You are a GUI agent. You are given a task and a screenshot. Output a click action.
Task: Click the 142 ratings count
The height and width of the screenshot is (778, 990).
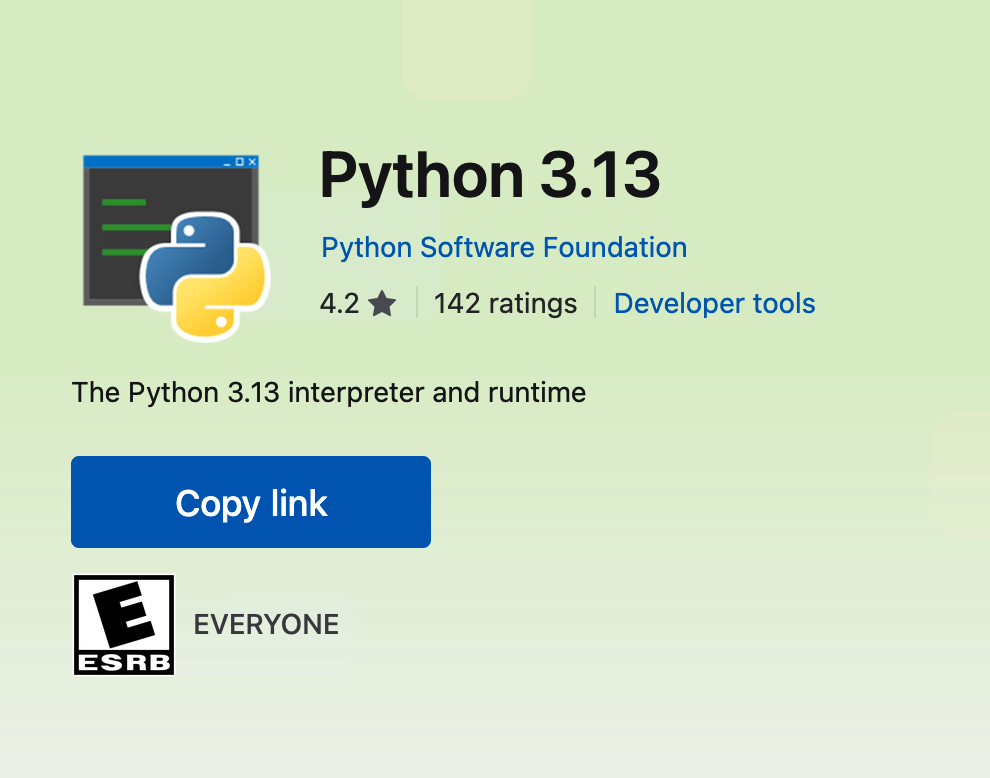[505, 303]
